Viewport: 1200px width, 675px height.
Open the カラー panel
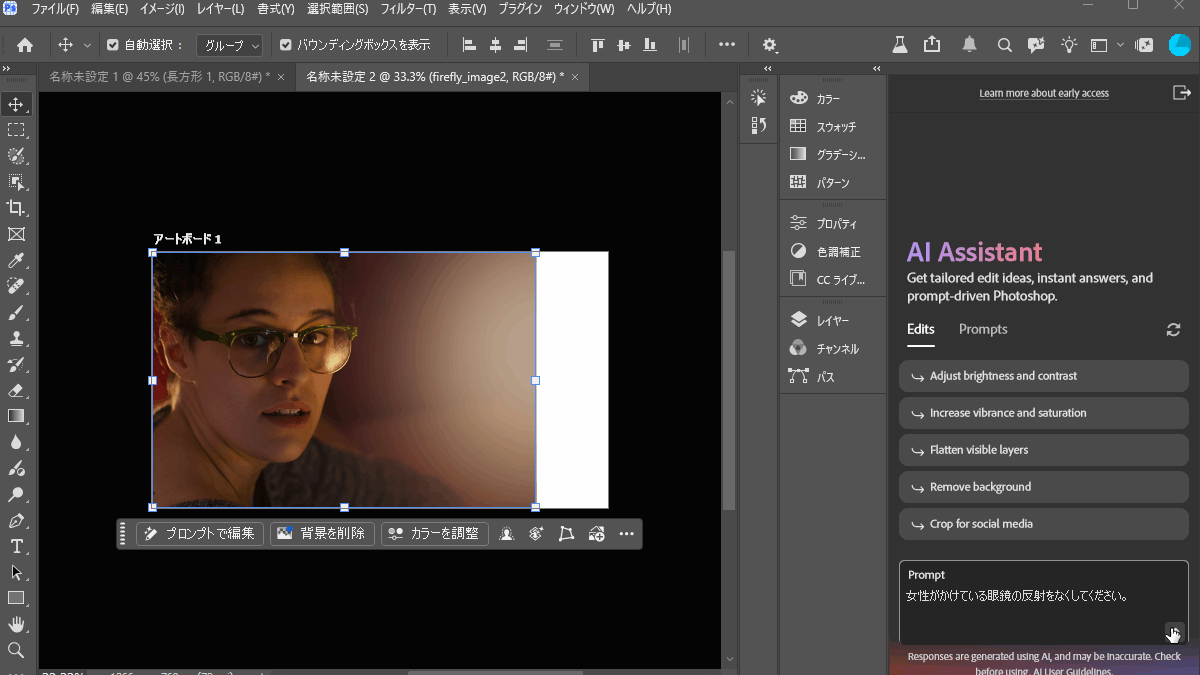click(x=826, y=98)
